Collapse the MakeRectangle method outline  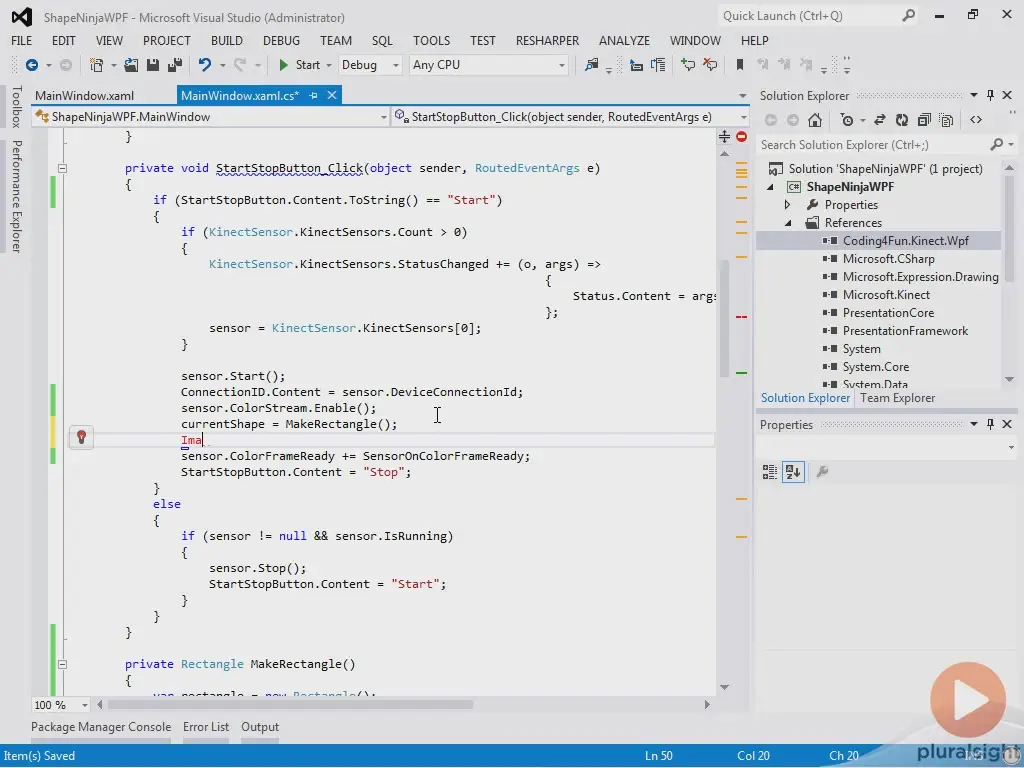62,664
